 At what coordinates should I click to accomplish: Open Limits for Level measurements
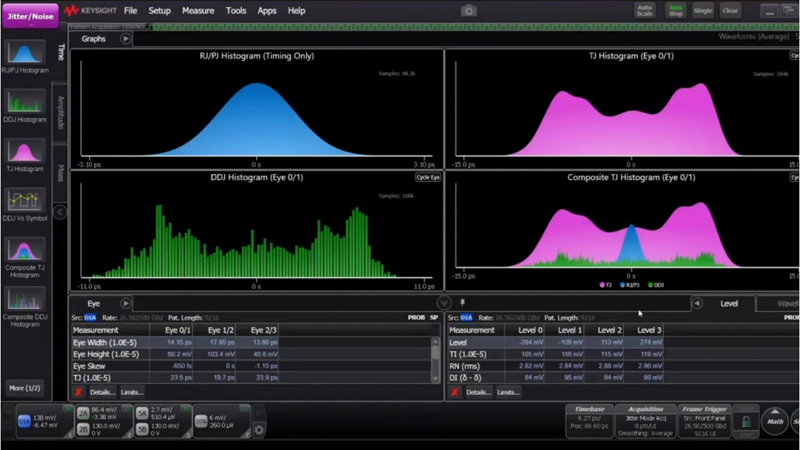508,392
